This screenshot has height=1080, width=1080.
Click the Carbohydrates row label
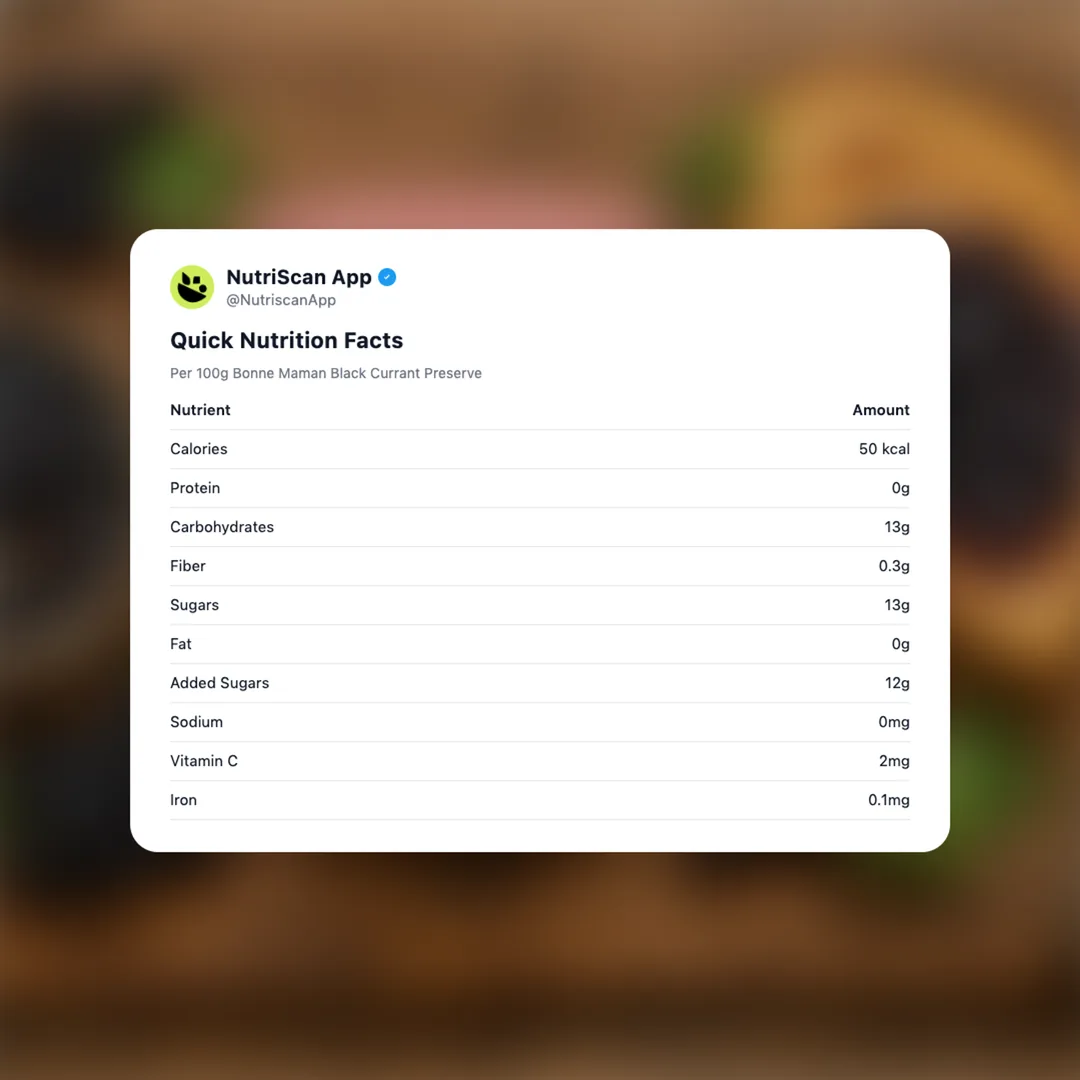(x=222, y=527)
